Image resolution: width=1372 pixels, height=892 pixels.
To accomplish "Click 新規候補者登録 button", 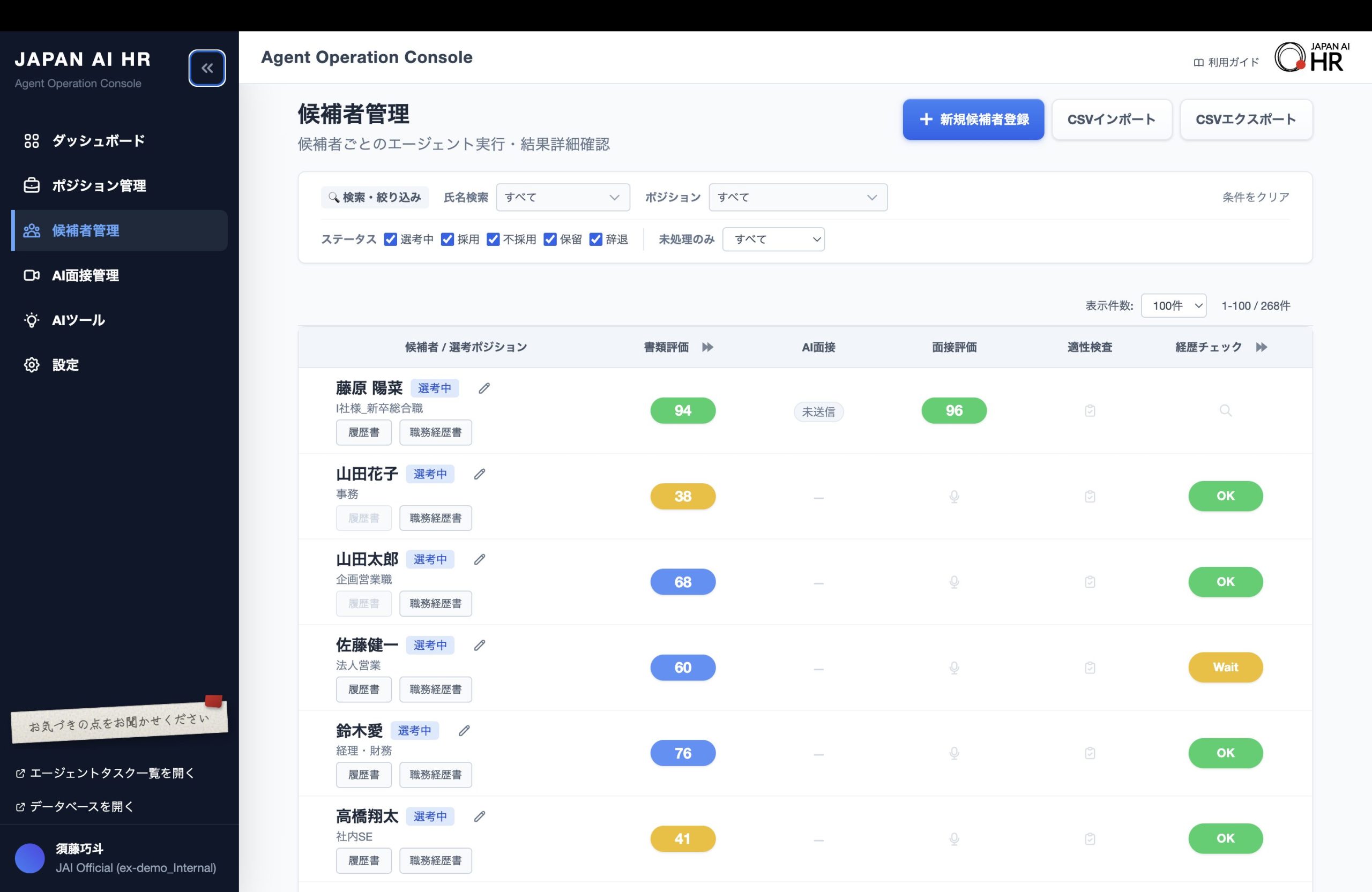I will point(973,119).
